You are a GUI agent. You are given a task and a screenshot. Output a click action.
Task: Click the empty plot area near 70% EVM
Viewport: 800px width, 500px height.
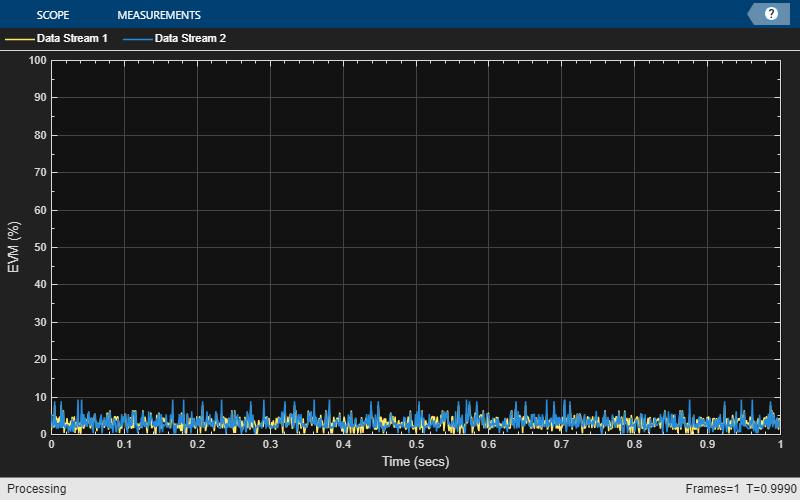(x=415, y=172)
